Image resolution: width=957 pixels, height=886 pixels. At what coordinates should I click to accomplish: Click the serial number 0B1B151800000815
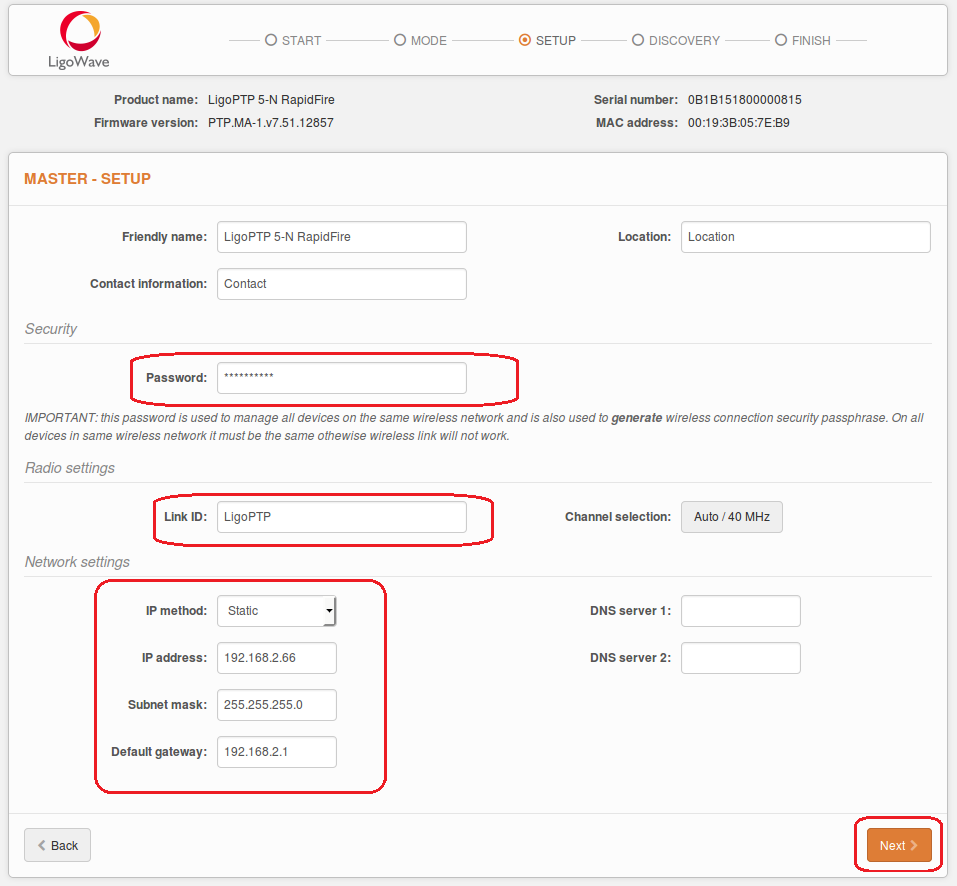(x=745, y=99)
